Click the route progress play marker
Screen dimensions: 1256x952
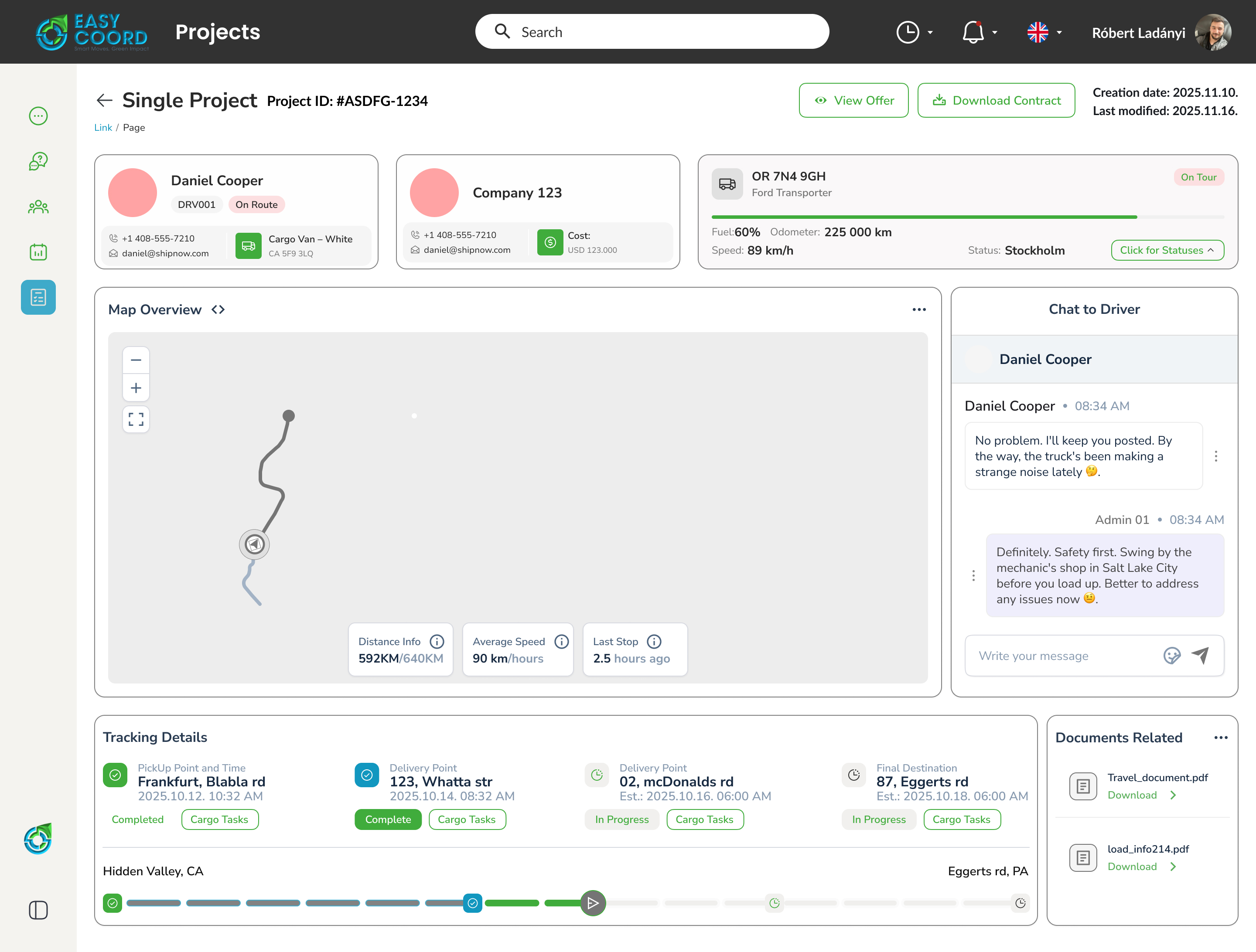coord(593,903)
